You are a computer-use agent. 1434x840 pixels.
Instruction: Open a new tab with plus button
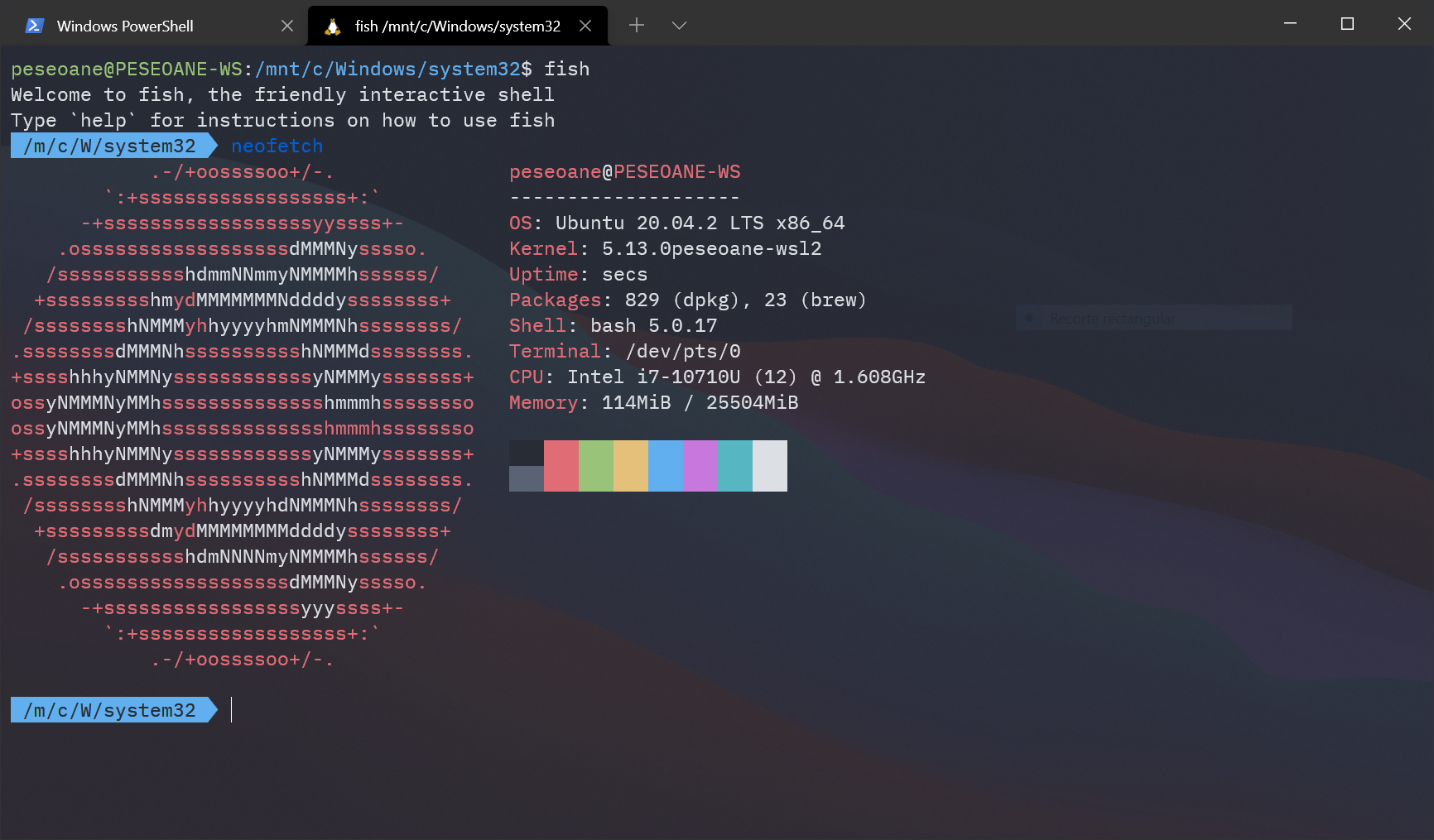pos(637,25)
